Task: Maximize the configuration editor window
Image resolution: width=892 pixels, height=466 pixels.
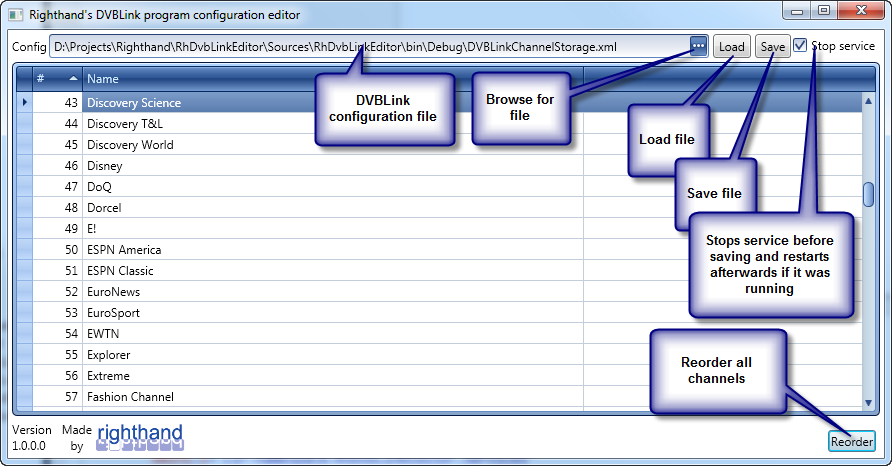Action: click(823, 11)
